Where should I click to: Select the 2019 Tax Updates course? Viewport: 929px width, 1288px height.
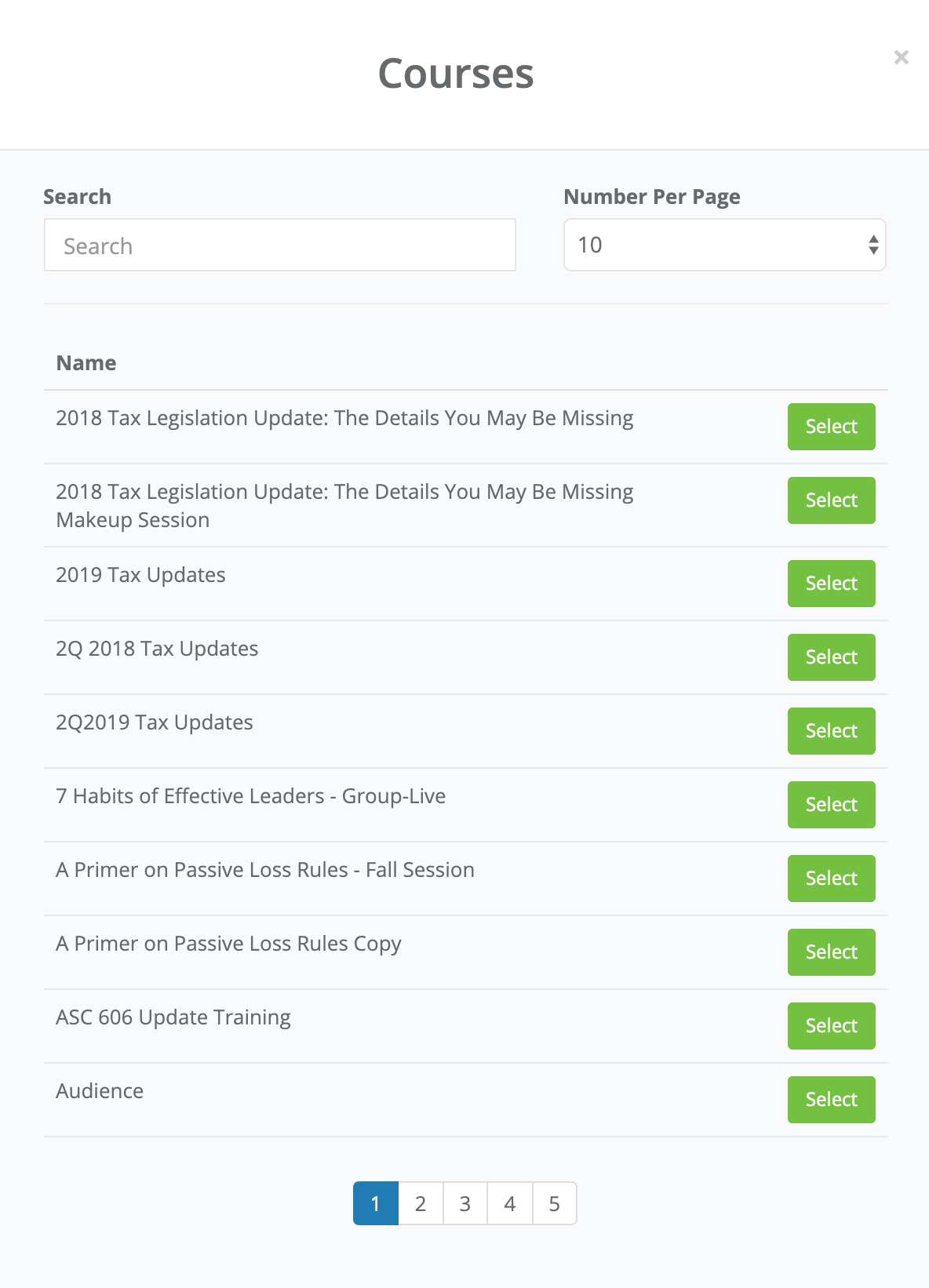pyautogui.click(x=832, y=584)
